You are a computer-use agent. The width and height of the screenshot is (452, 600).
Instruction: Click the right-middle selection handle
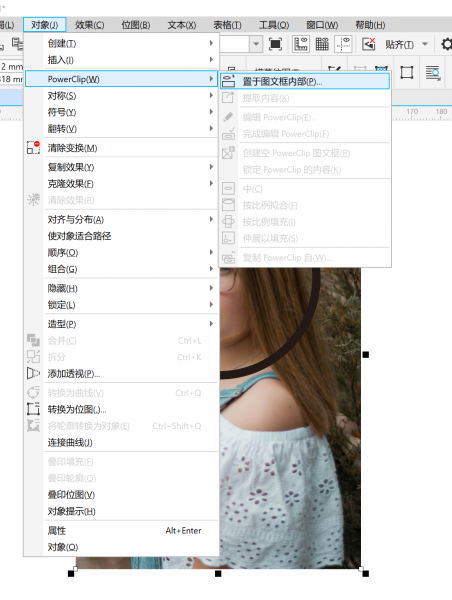[x=366, y=355]
